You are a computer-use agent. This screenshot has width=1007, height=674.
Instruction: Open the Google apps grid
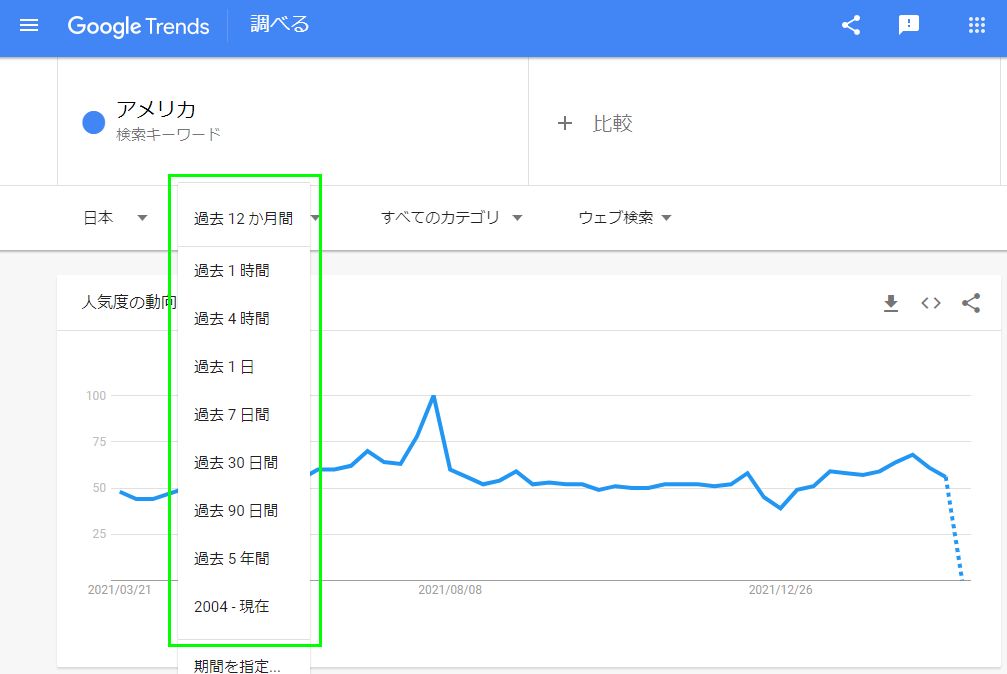[976, 25]
